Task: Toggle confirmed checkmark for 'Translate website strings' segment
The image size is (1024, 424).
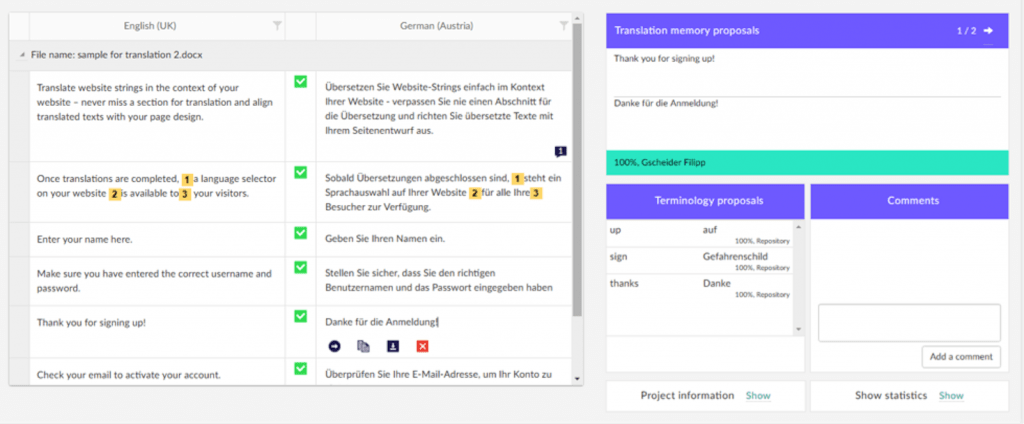Action: tap(300, 82)
